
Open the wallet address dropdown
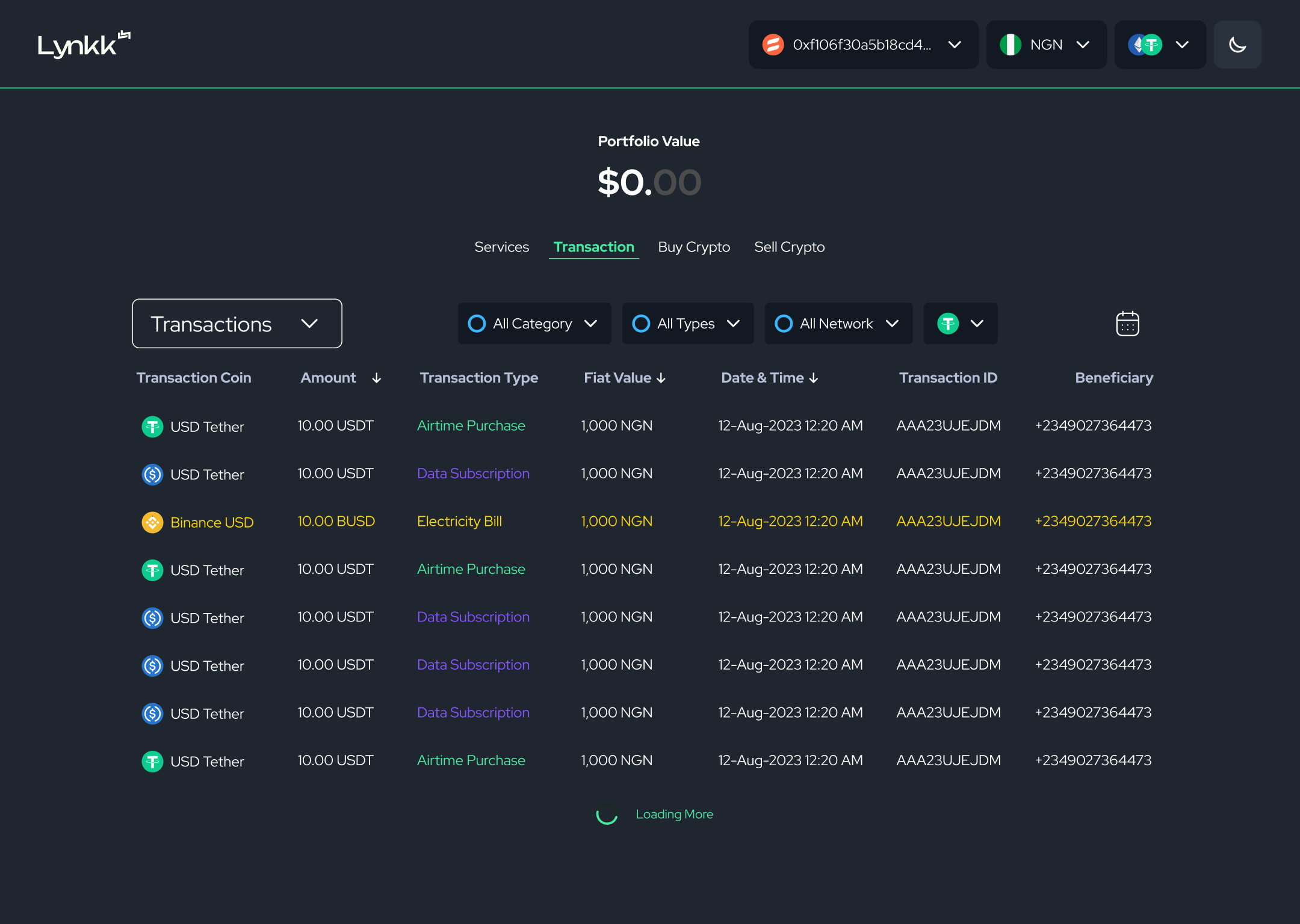[863, 45]
